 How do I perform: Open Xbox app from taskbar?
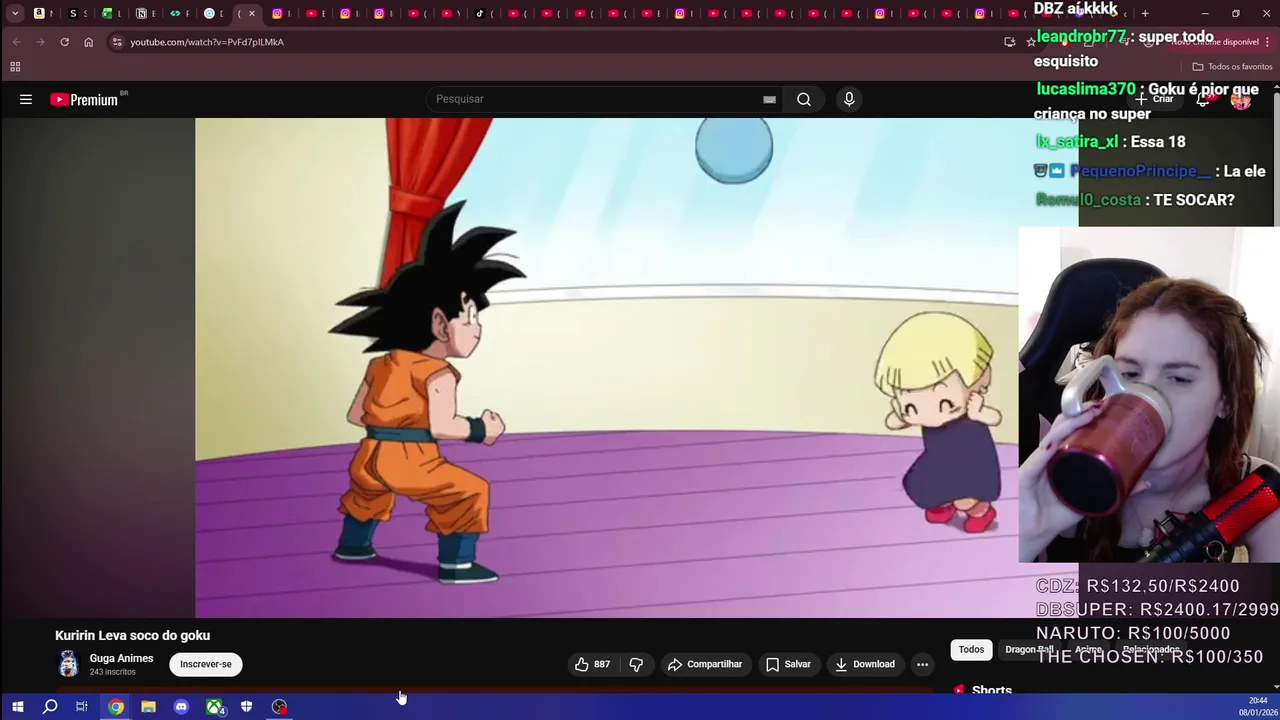click(214, 707)
